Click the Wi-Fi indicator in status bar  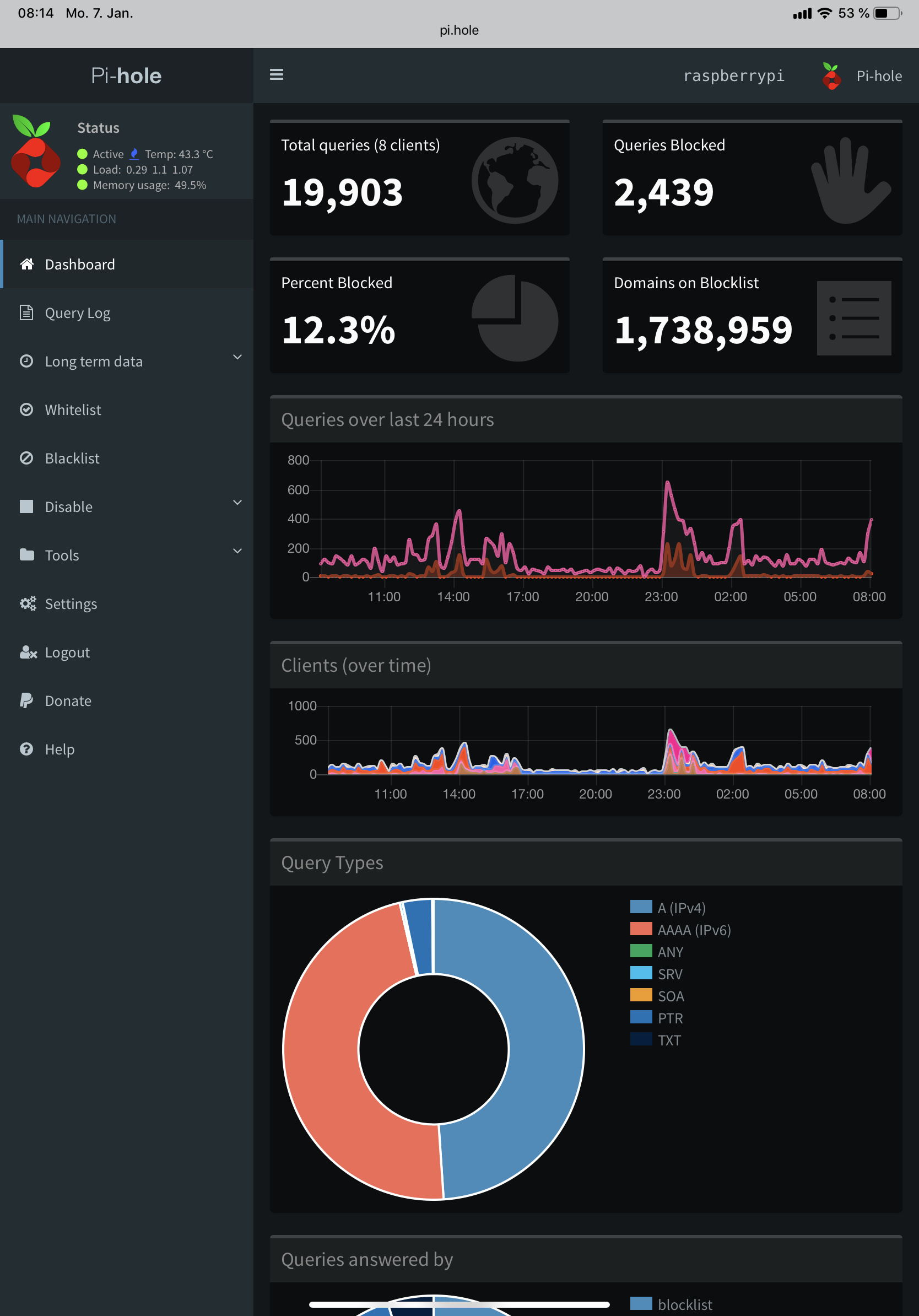(x=824, y=13)
